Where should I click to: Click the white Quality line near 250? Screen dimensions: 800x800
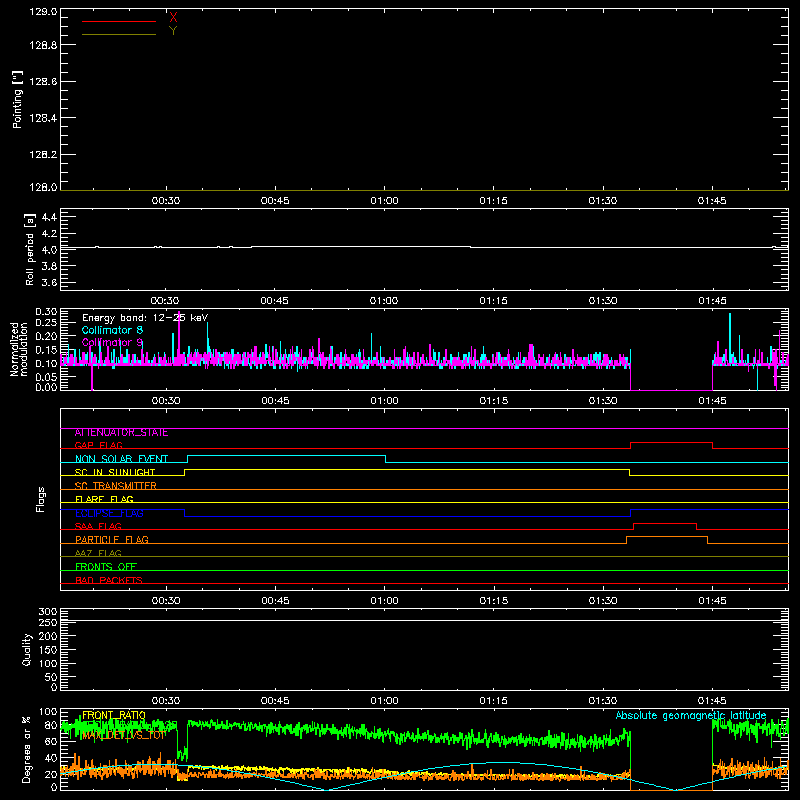tap(424, 621)
